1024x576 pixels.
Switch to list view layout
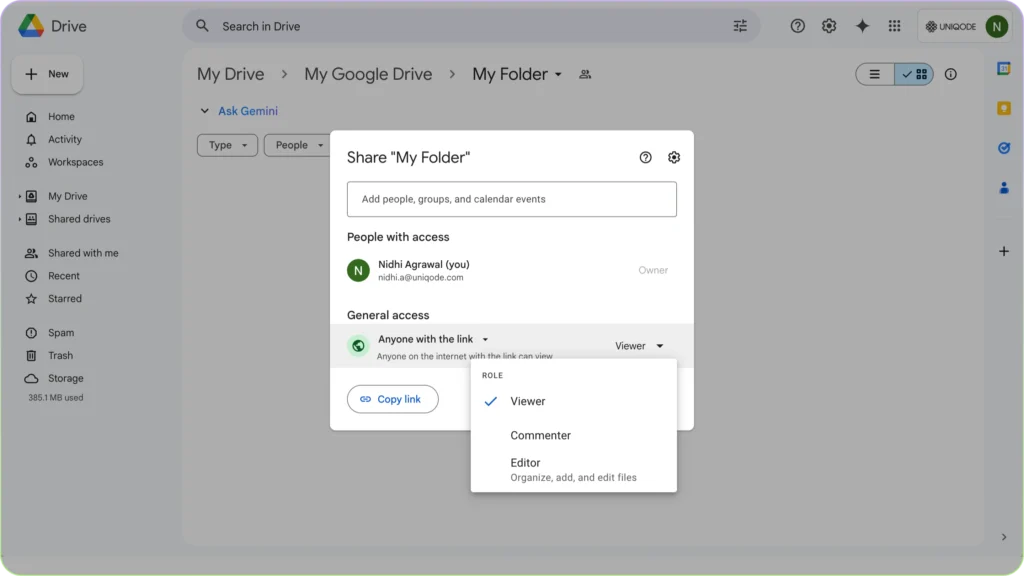(873, 74)
